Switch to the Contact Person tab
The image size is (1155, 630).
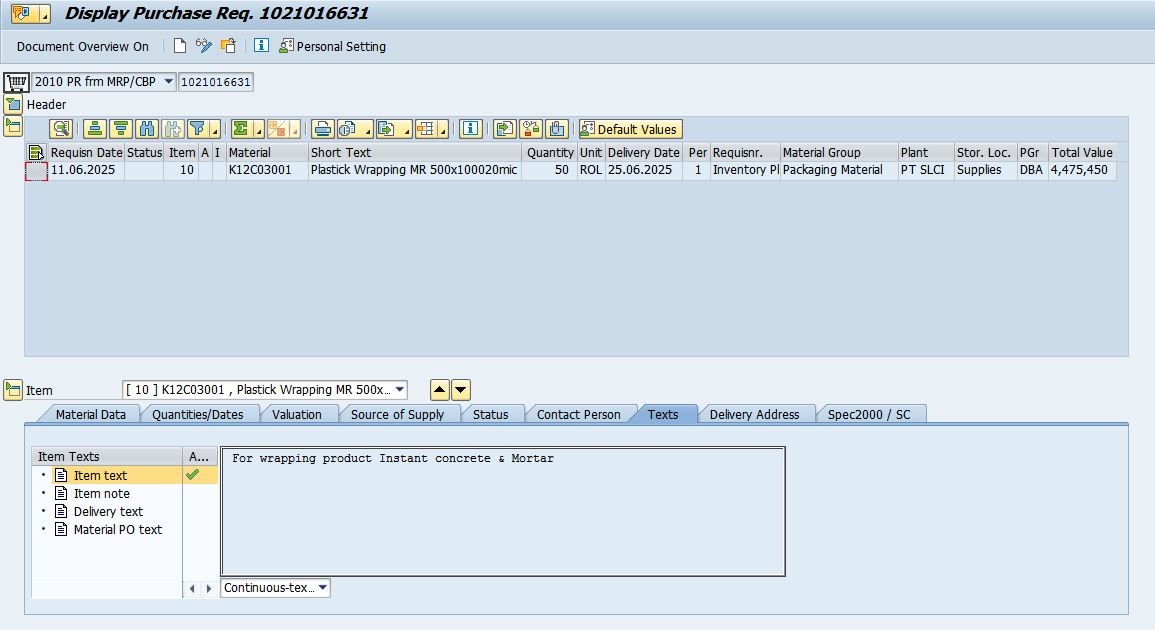coord(579,414)
